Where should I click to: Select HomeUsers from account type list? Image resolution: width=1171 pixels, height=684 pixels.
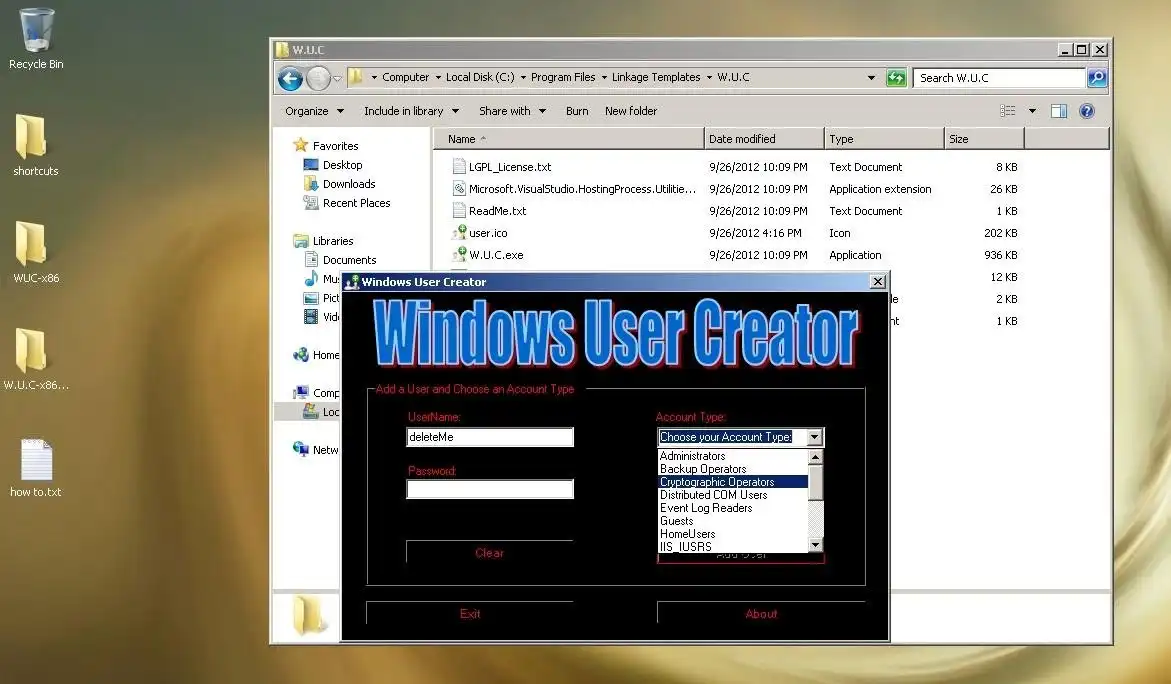pyautogui.click(x=733, y=534)
